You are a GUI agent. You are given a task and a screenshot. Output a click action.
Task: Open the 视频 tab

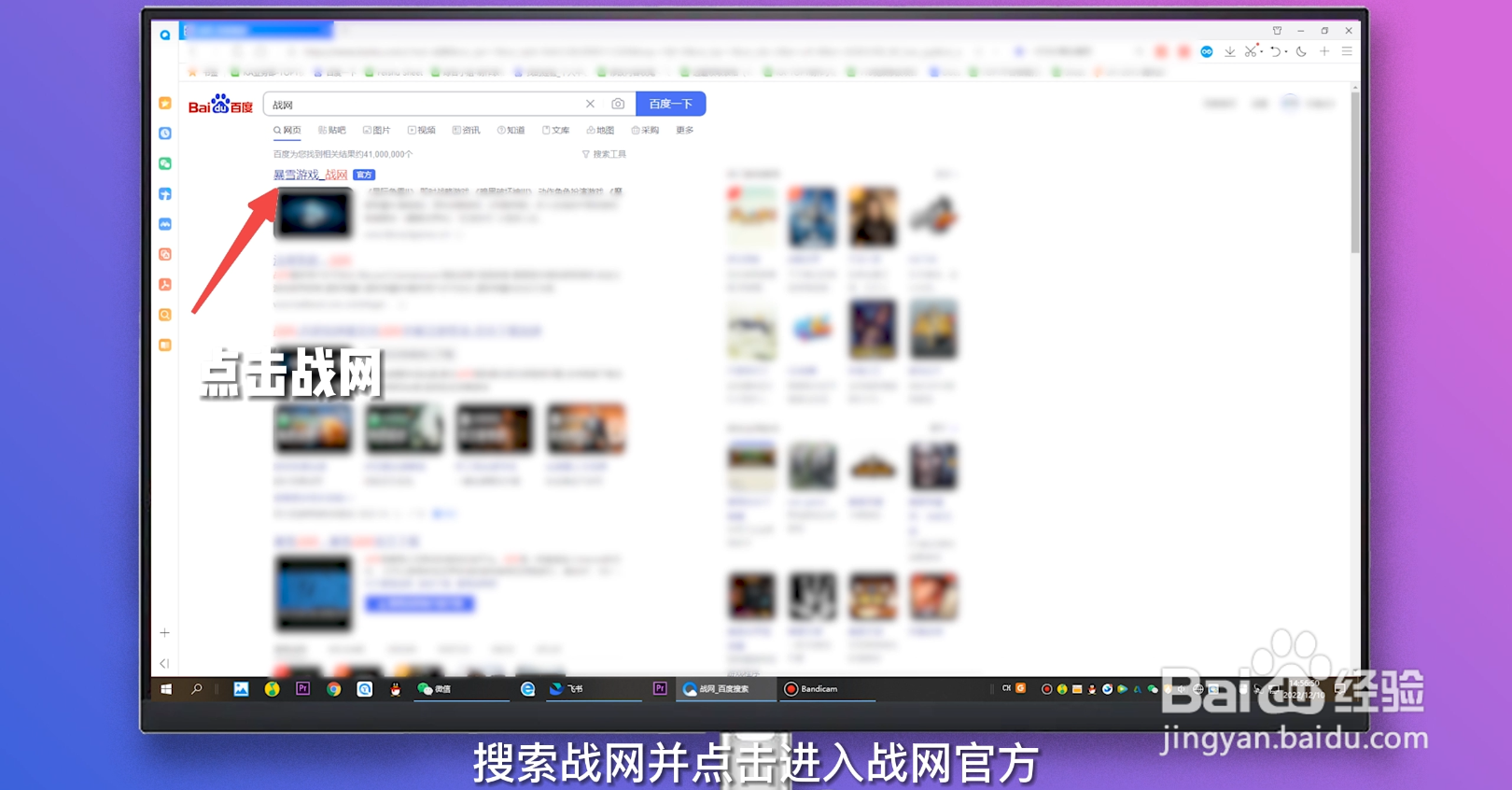coord(422,131)
